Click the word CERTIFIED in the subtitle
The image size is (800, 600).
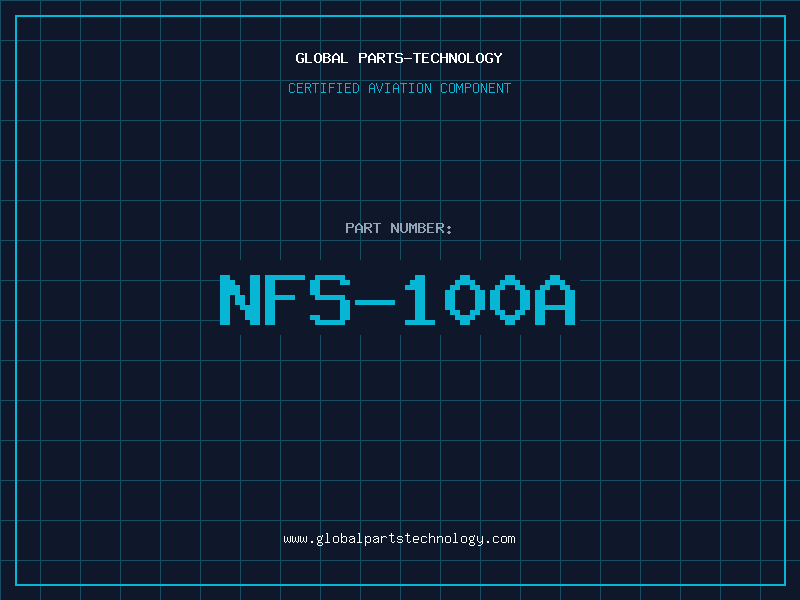[x=322, y=88]
